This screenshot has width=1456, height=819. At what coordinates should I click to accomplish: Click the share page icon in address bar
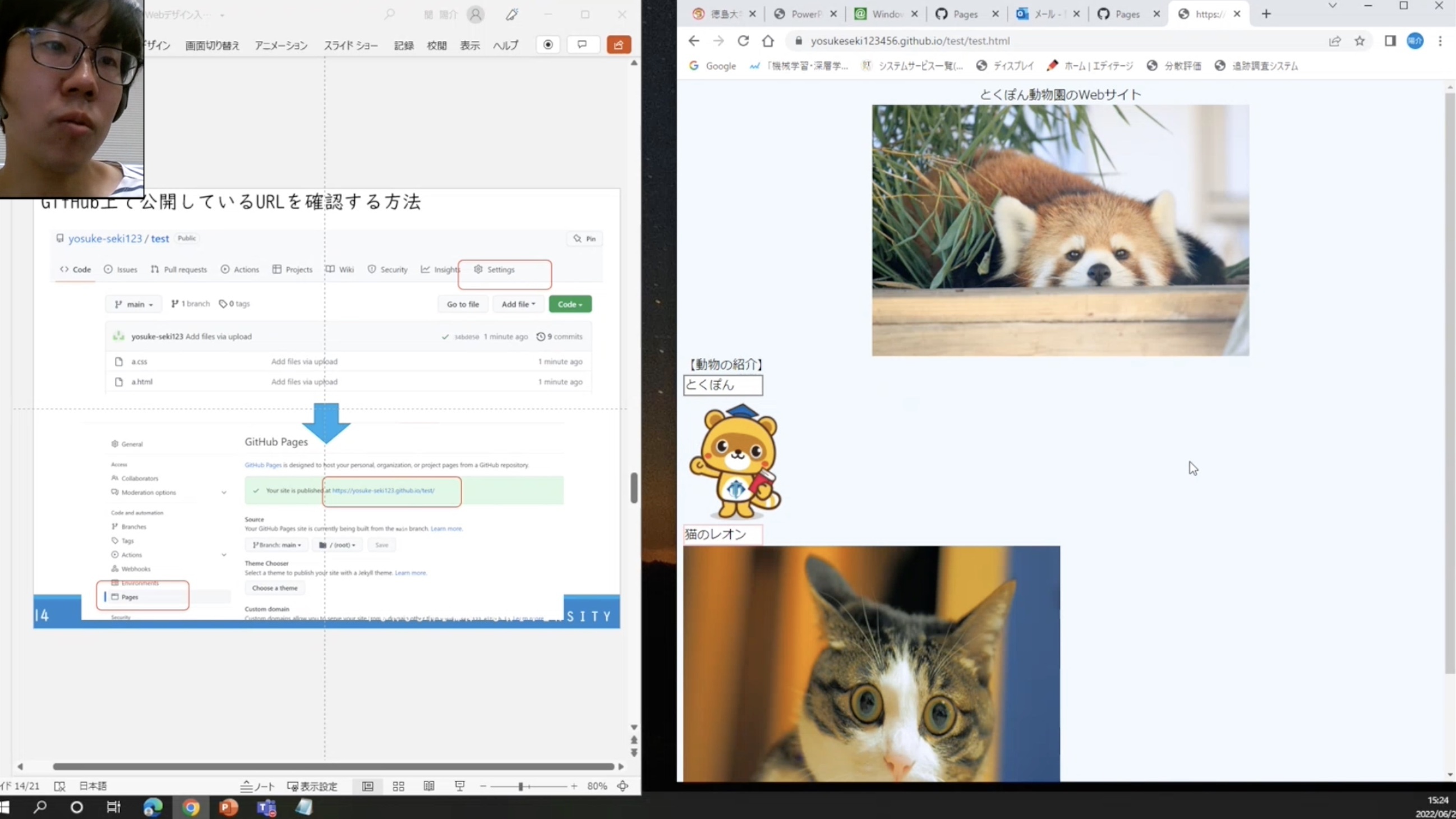tap(1335, 41)
